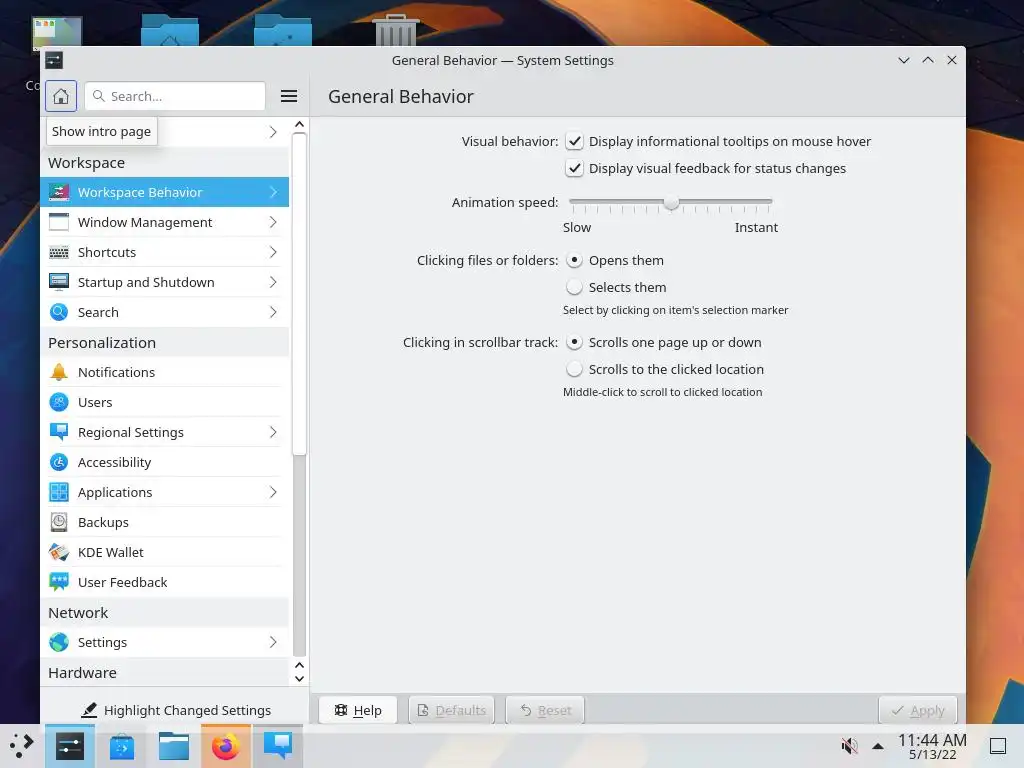Click the 'Slow' slider end label
The image size is (1024, 768).
577,227
